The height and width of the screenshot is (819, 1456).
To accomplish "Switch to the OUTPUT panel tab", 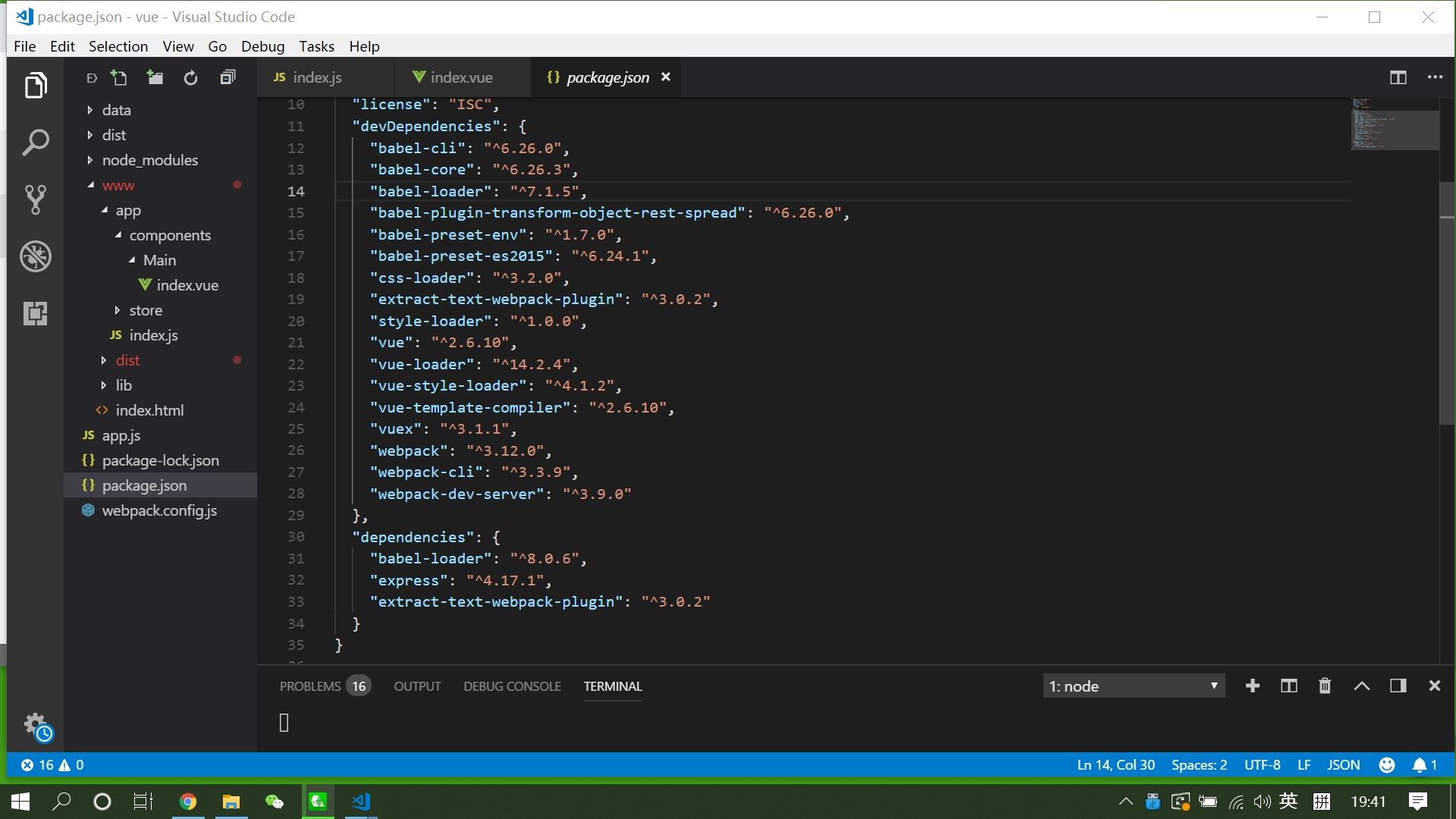I will (x=417, y=686).
